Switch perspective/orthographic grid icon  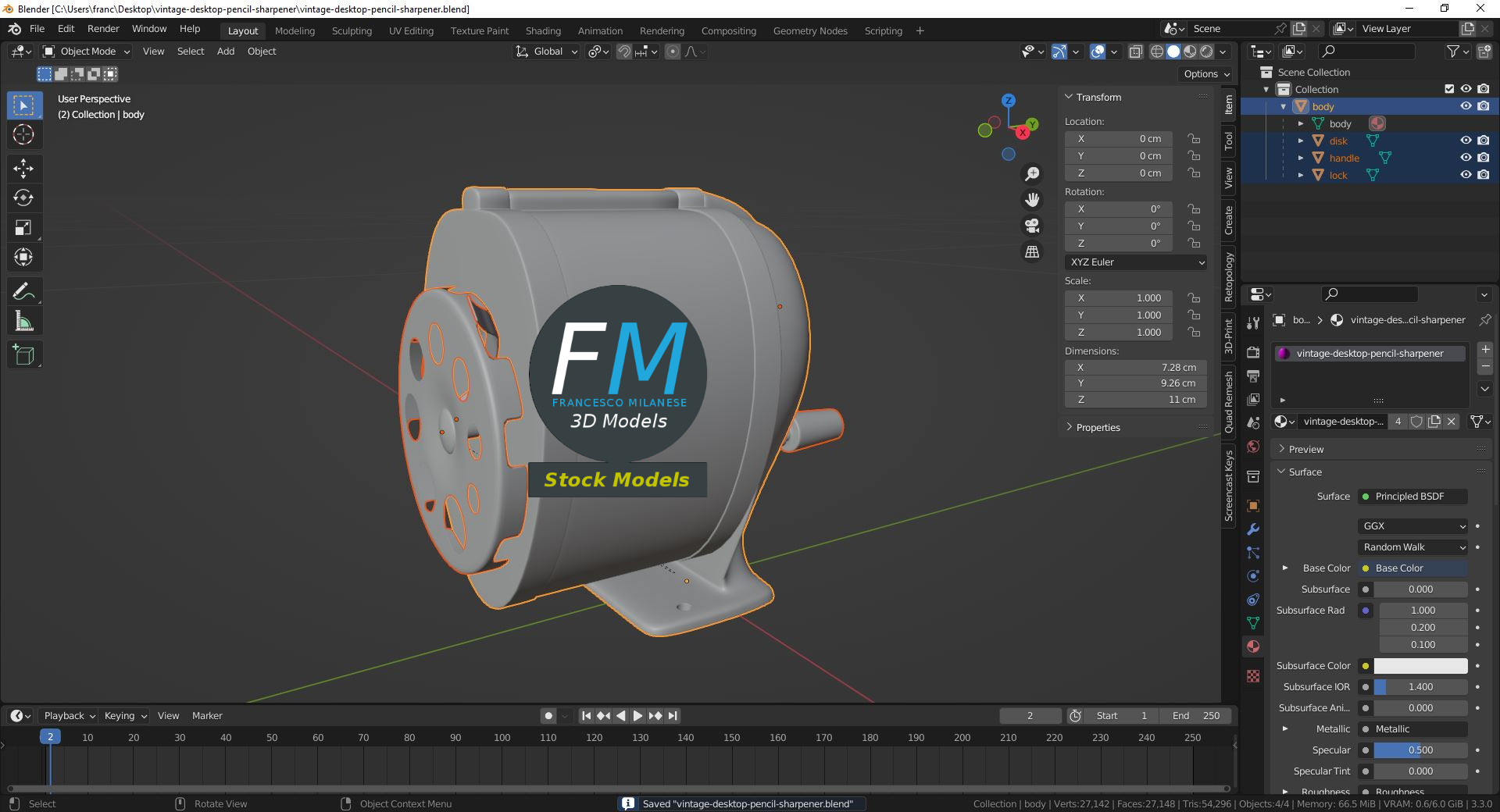(1032, 251)
